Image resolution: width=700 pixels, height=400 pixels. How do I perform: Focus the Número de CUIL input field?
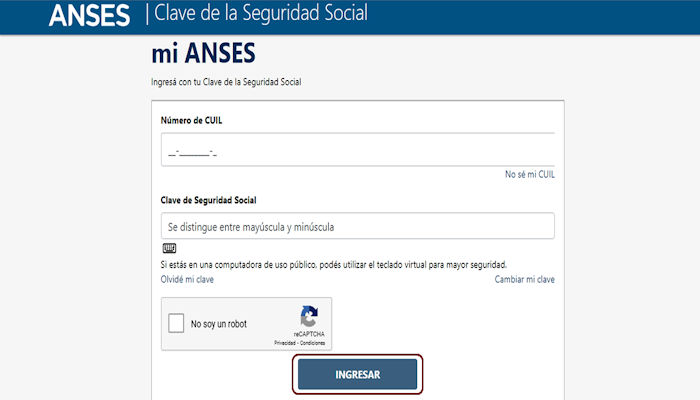pos(357,151)
